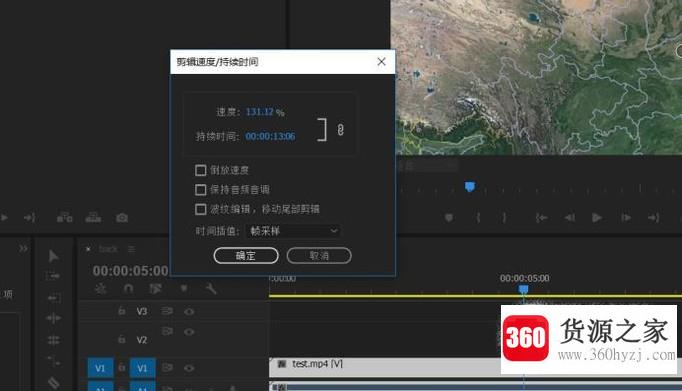Toggle V1 track output eye

(189, 368)
